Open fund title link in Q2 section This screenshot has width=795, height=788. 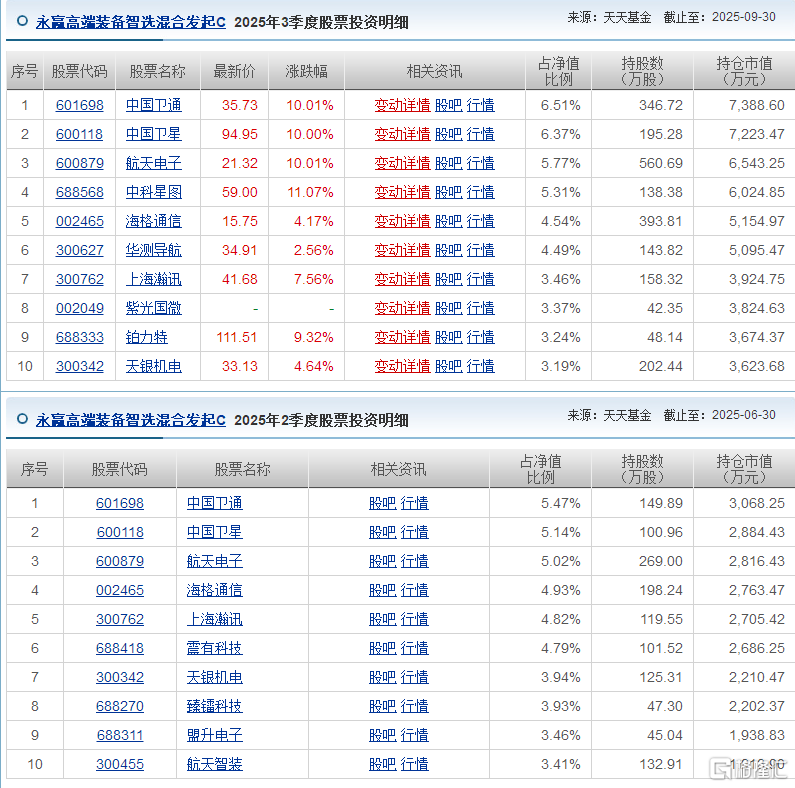pos(131,420)
